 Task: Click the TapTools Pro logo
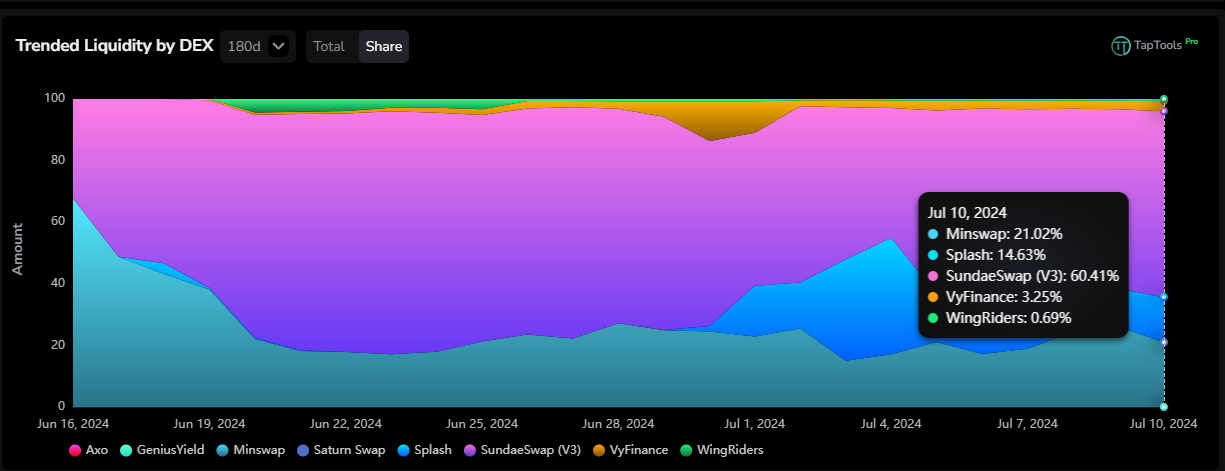pos(1154,45)
